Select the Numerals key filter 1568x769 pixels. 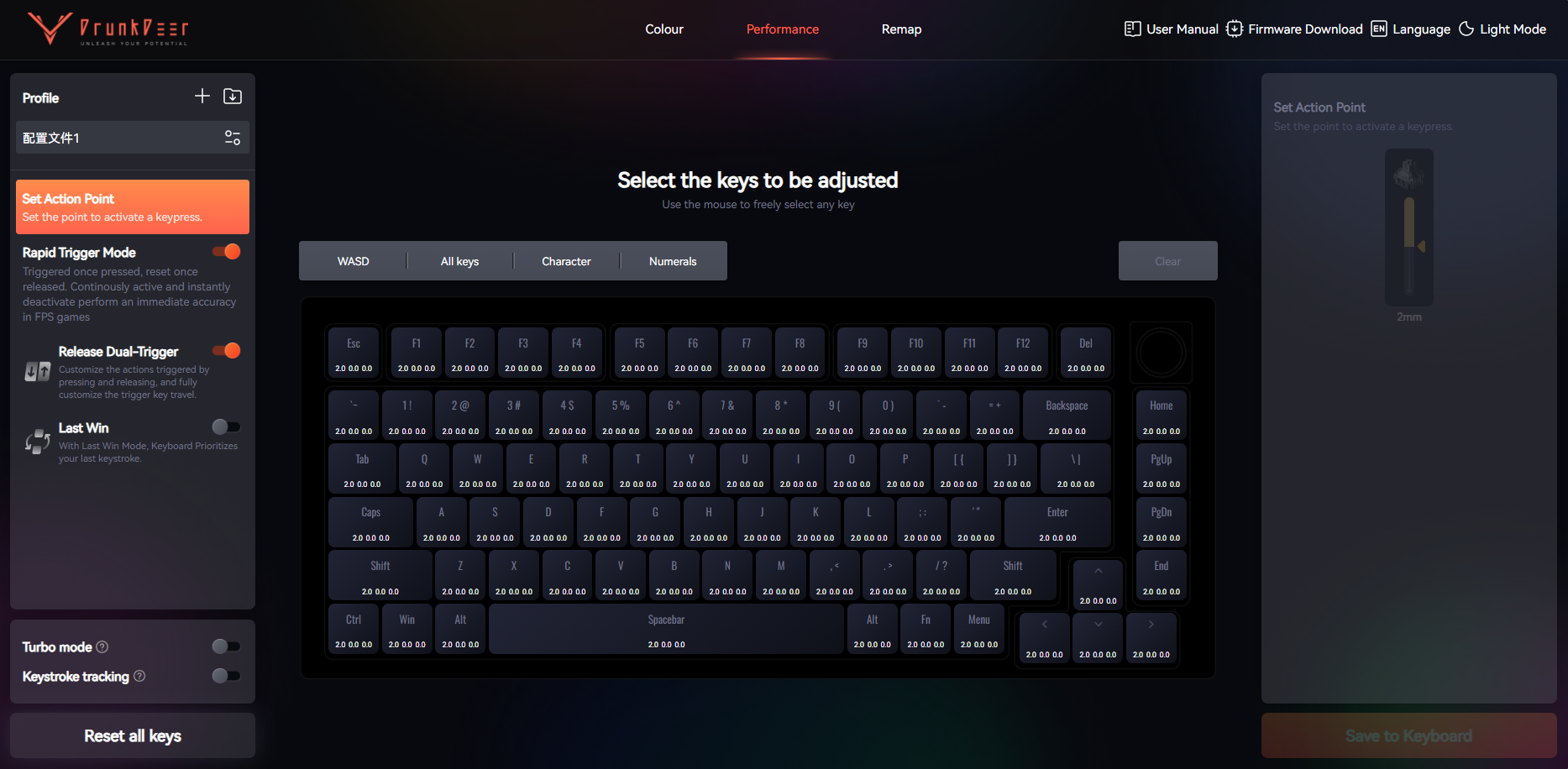(x=672, y=260)
